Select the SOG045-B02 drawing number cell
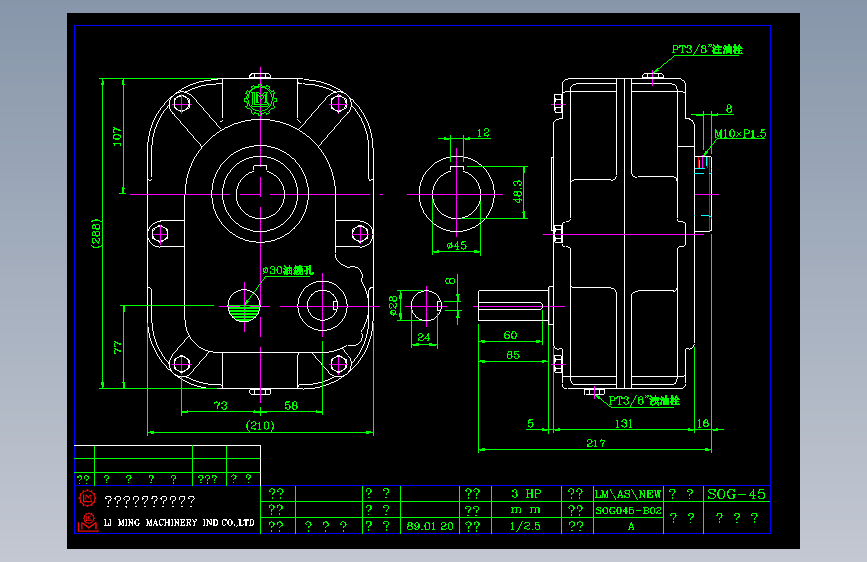The image size is (867, 562). pos(628,510)
